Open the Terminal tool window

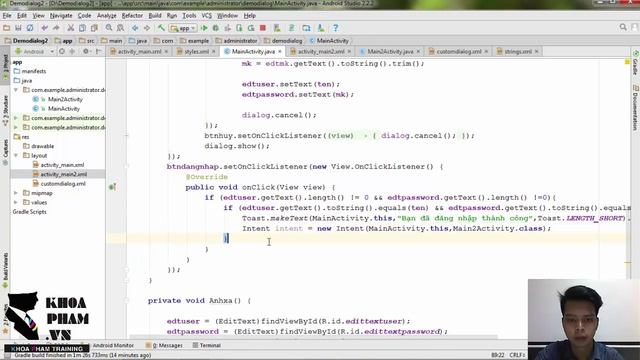[207, 345]
